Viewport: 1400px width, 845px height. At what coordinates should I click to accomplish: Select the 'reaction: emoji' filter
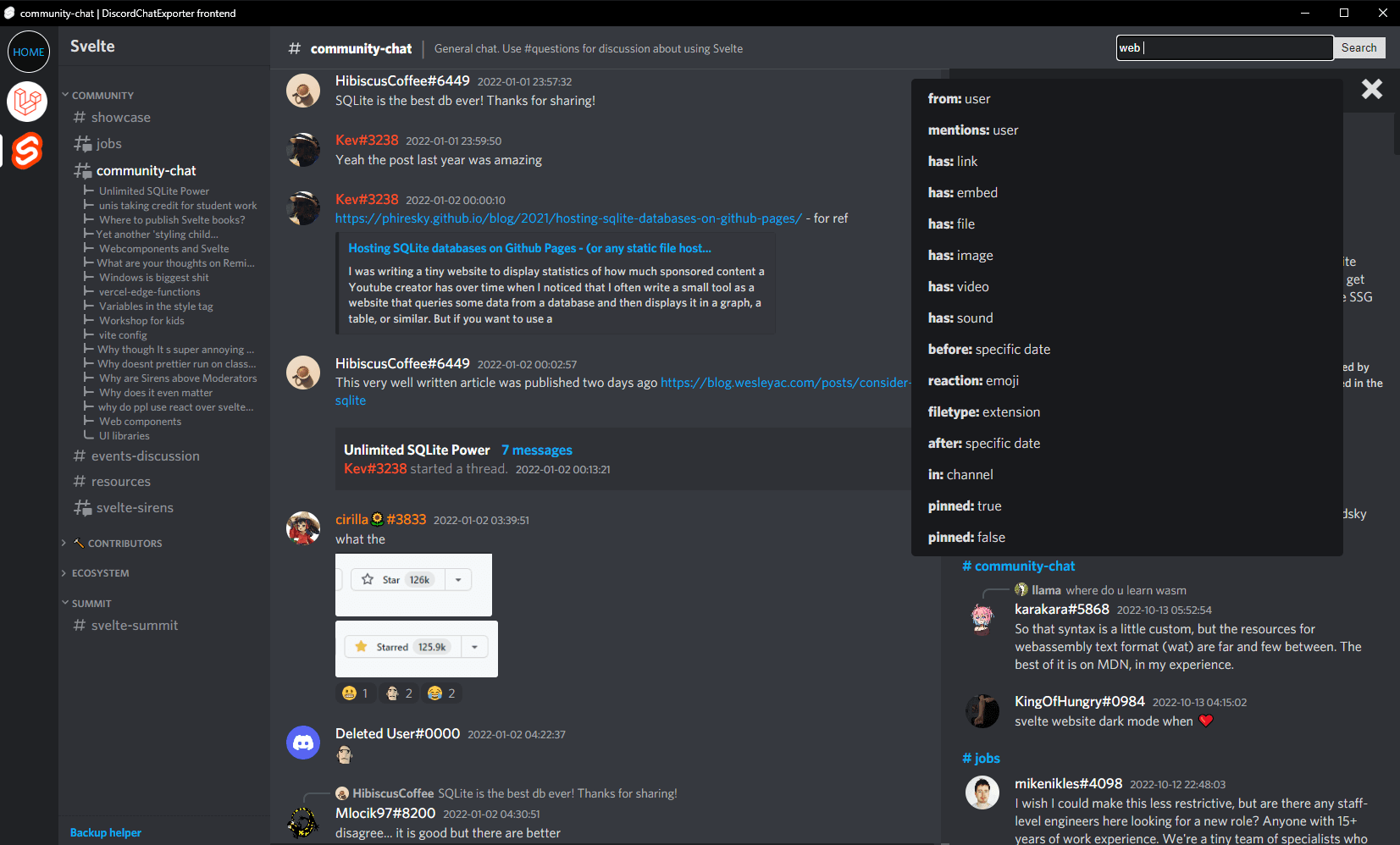coord(1126,381)
